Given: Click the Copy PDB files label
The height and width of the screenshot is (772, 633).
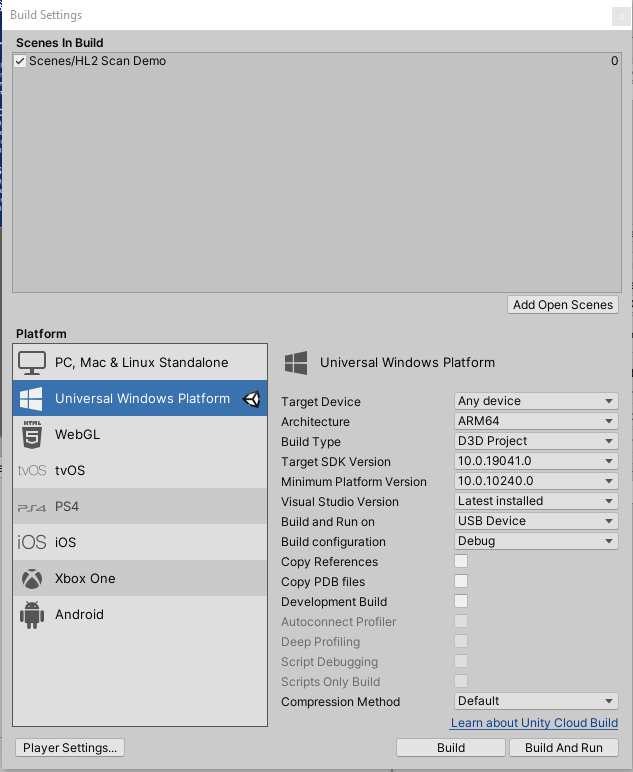Looking at the screenshot, I should coord(323,582).
